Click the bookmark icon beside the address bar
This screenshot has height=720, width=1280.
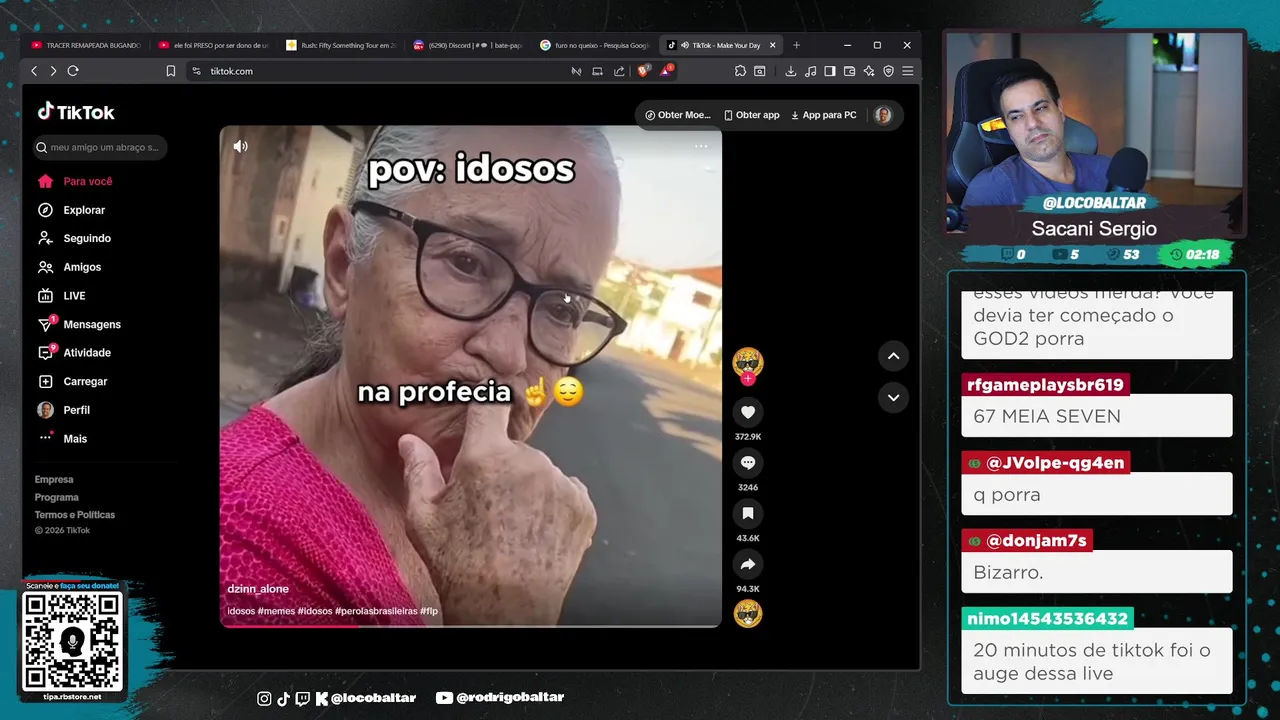(171, 71)
